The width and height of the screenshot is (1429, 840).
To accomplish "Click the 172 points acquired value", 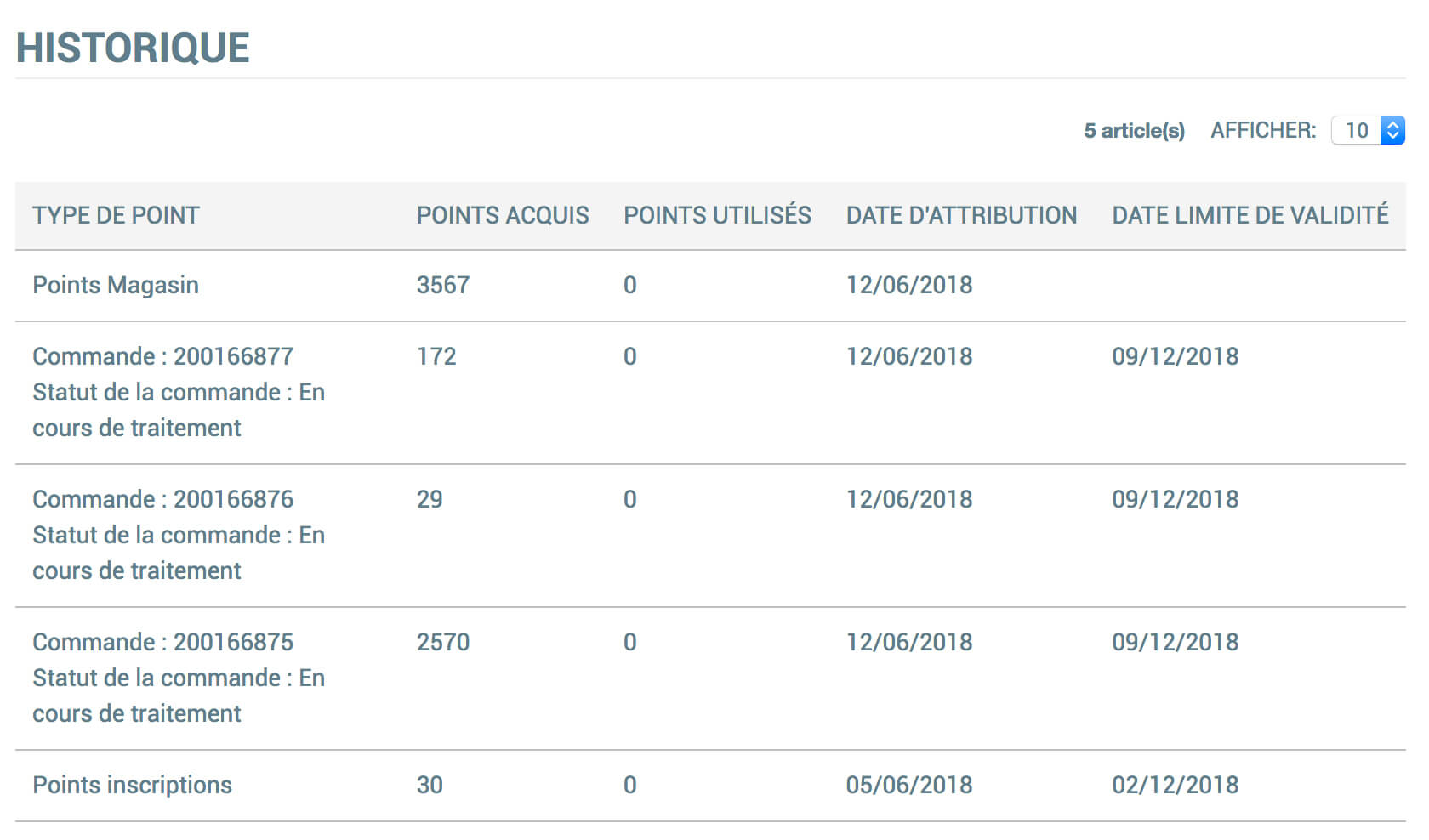I will 436,356.
